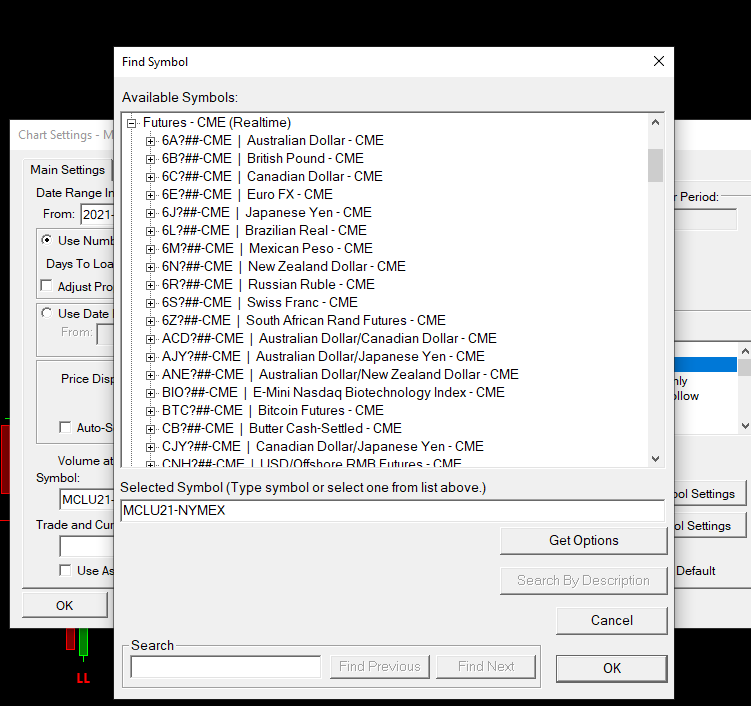Image resolution: width=751 pixels, height=706 pixels.
Task: Select British Pound - CME row
Action: click(262, 159)
